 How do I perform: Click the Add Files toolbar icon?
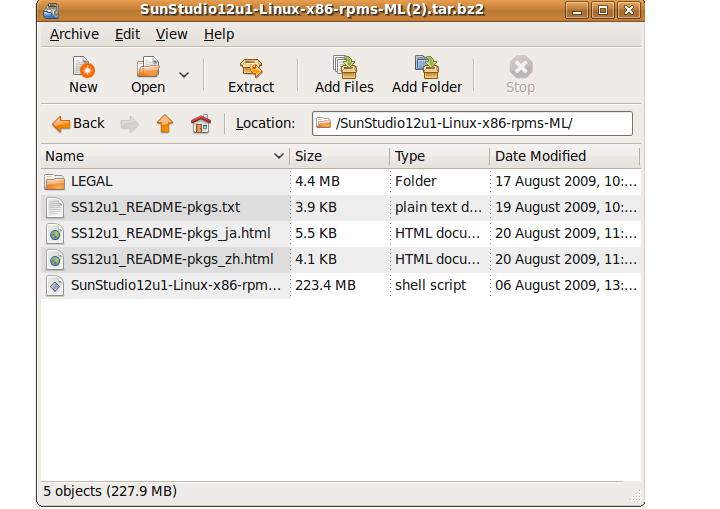(344, 67)
